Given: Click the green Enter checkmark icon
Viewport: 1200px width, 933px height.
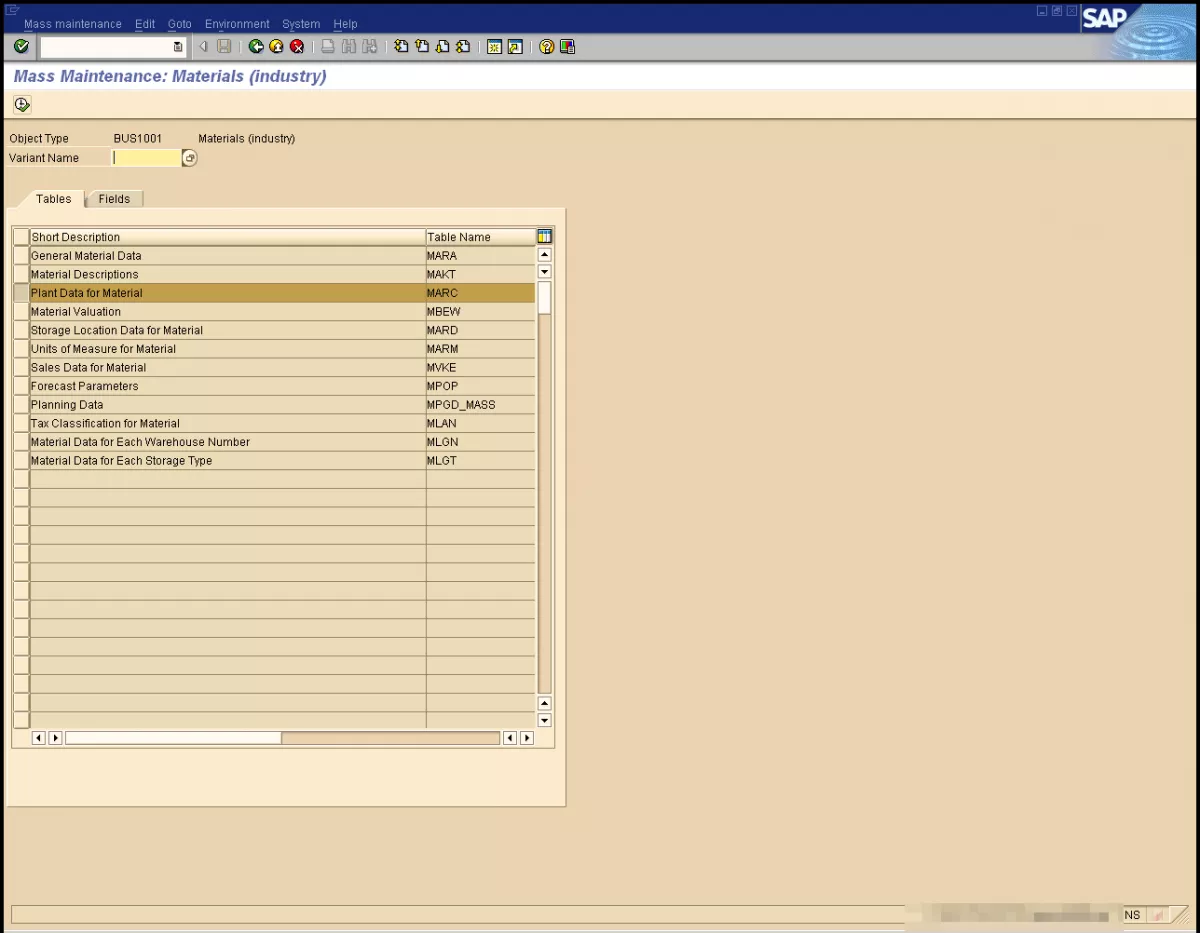Looking at the screenshot, I should coord(21,47).
